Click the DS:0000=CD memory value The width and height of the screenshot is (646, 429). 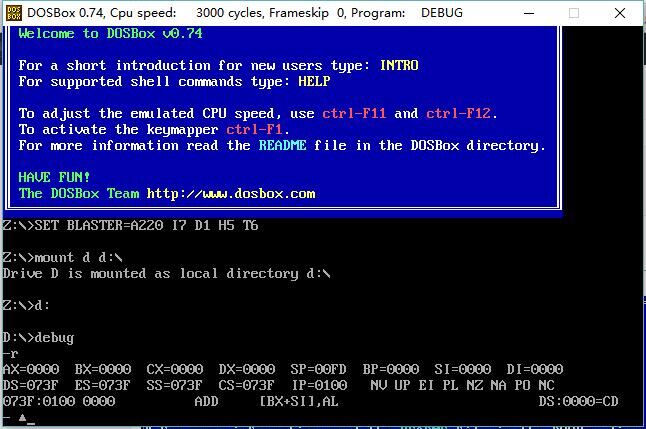pyautogui.click(x=578, y=401)
